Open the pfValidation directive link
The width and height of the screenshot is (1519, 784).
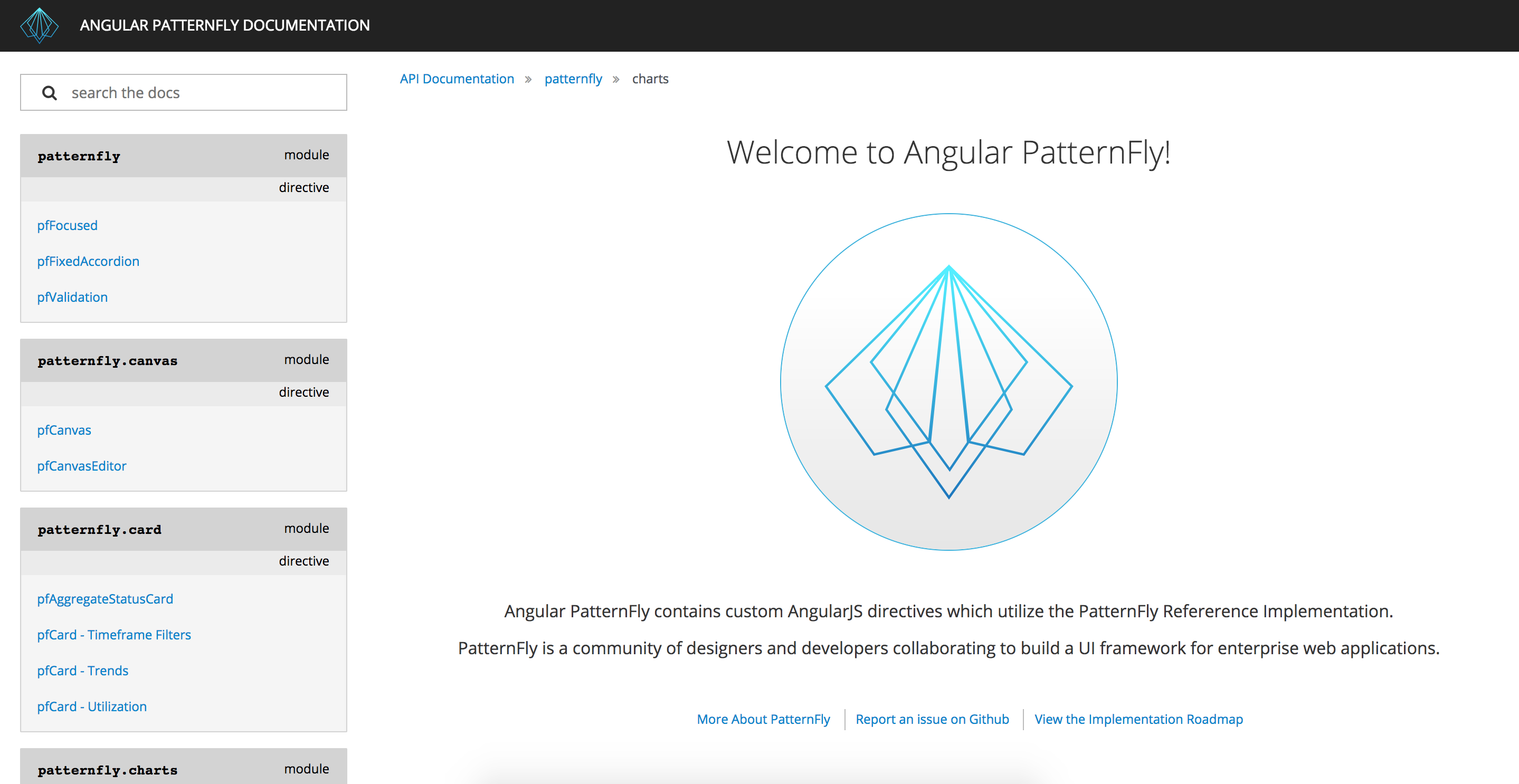coord(72,297)
